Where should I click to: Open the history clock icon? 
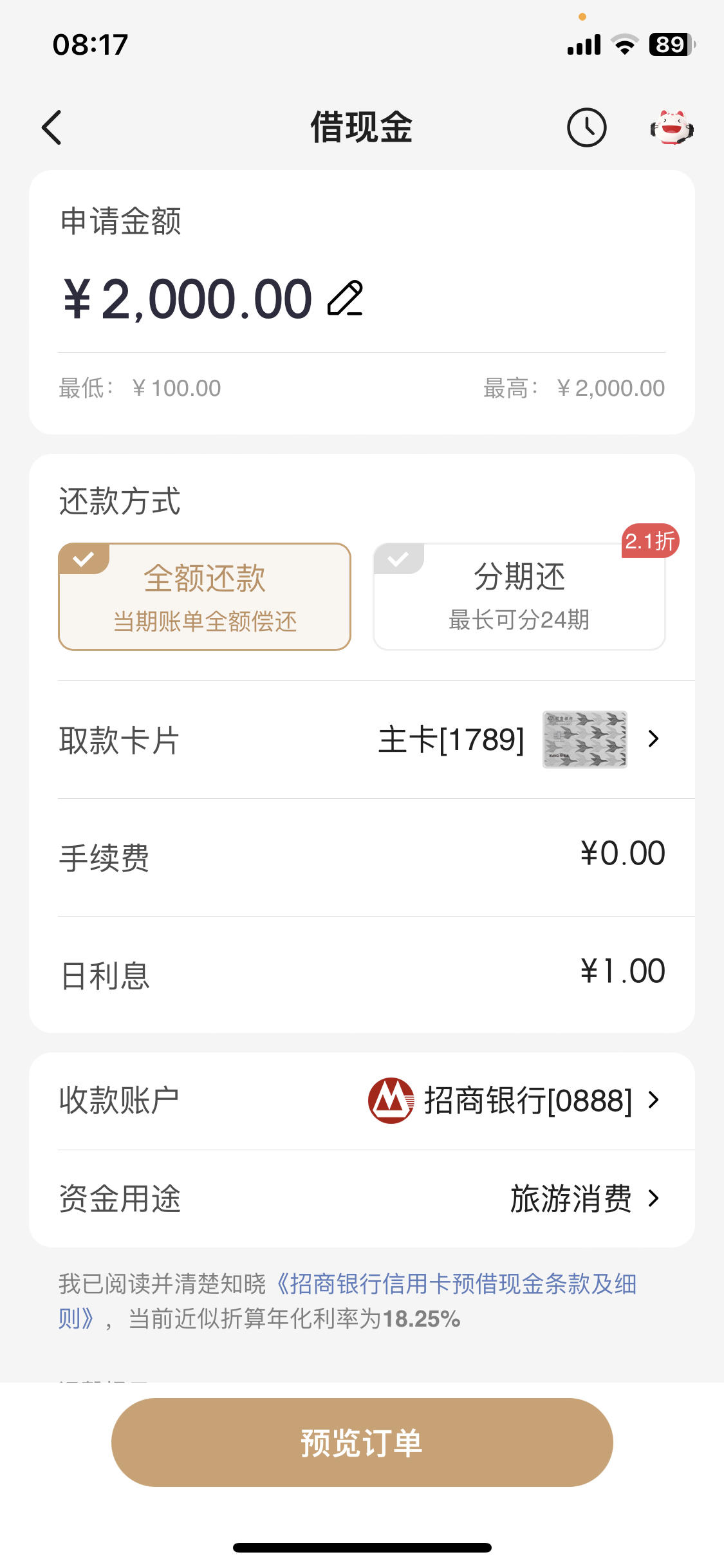tap(586, 127)
